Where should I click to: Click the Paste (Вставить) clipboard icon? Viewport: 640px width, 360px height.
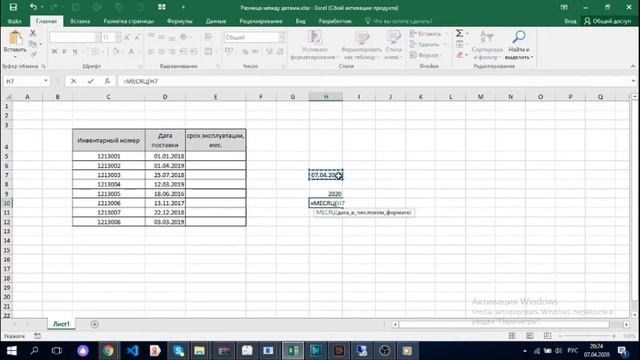click(x=16, y=38)
